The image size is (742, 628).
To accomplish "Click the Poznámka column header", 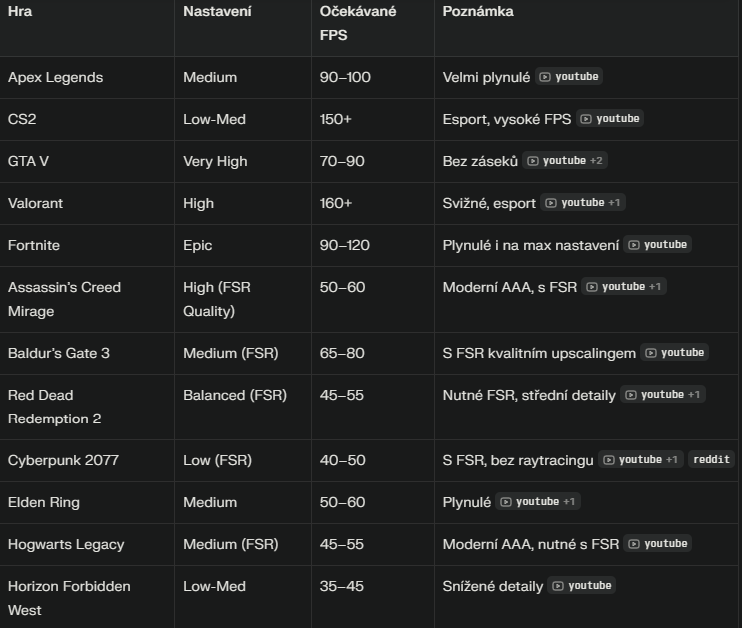I will coord(478,12).
